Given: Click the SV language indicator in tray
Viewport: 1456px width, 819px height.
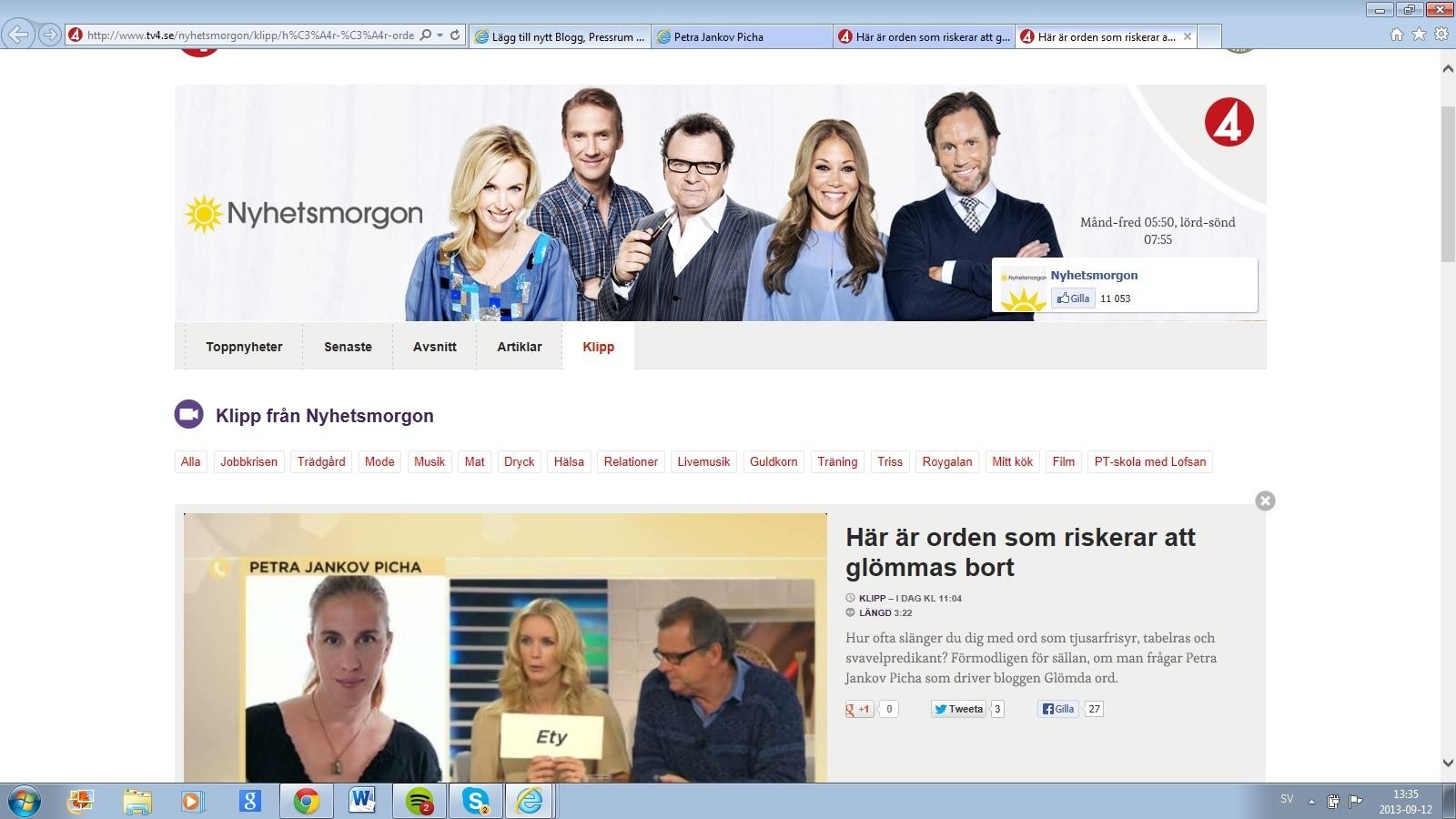Looking at the screenshot, I should coord(1287,799).
